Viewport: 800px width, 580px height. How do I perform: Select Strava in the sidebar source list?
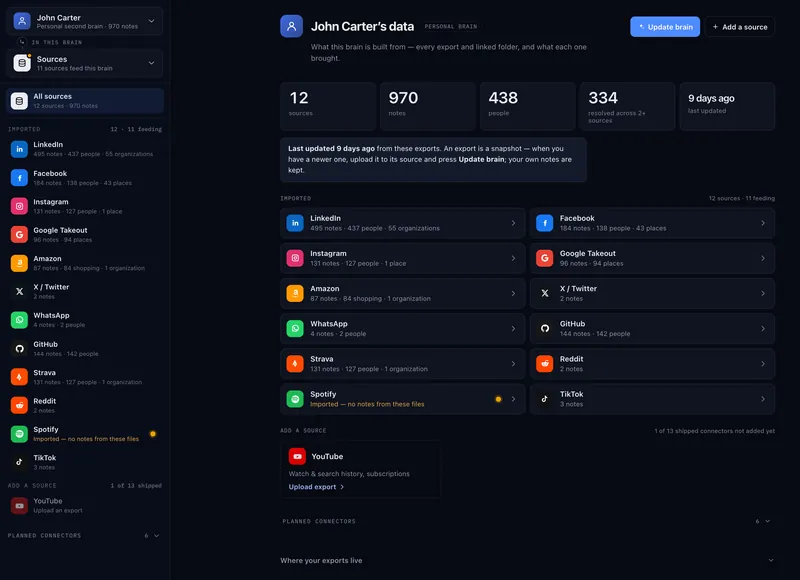[x=85, y=377]
